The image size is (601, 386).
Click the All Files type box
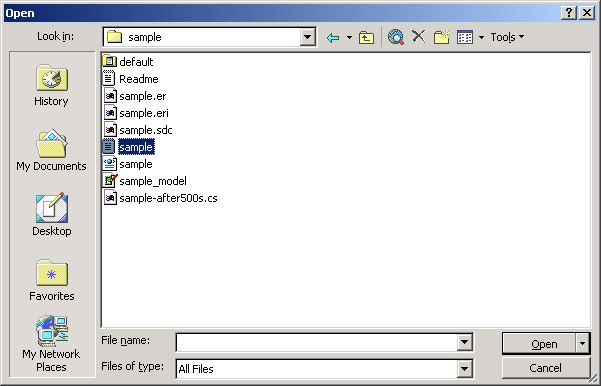317,369
